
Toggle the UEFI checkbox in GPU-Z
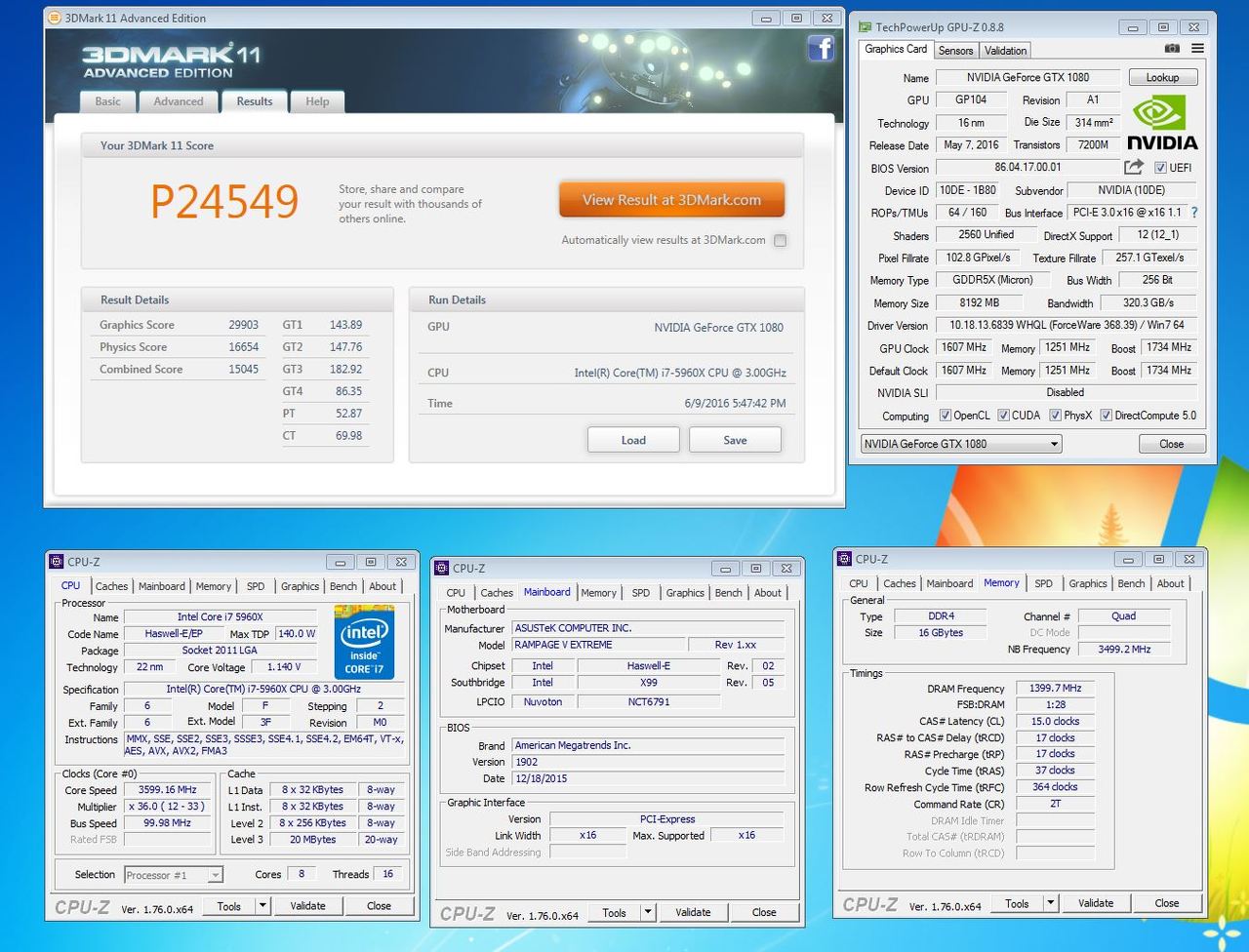[x=1160, y=168]
